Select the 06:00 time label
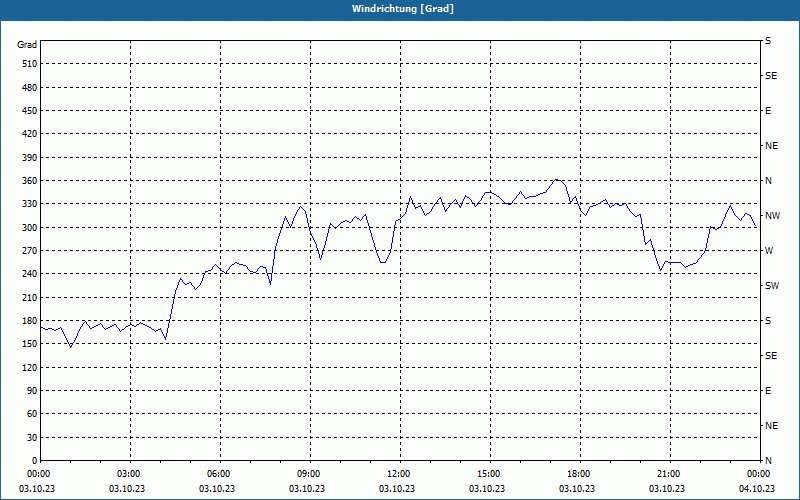The height and width of the screenshot is (500, 800). pyautogui.click(x=220, y=474)
